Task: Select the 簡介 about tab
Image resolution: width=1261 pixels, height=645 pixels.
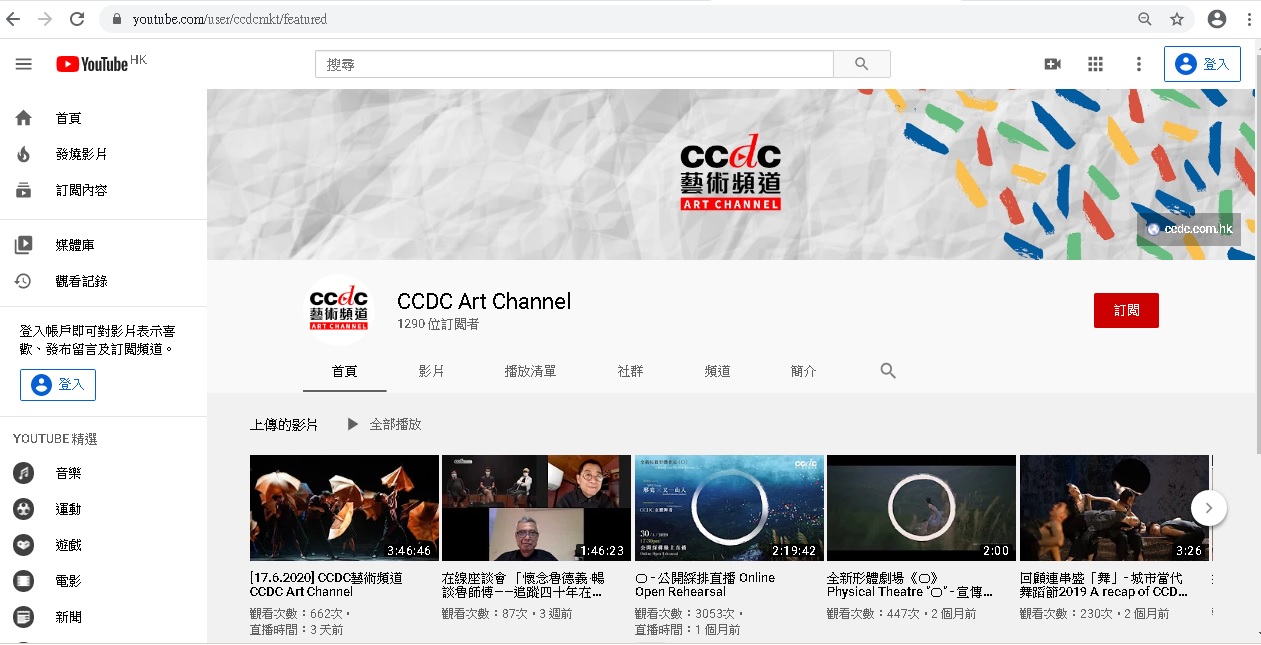Action: point(804,371)
